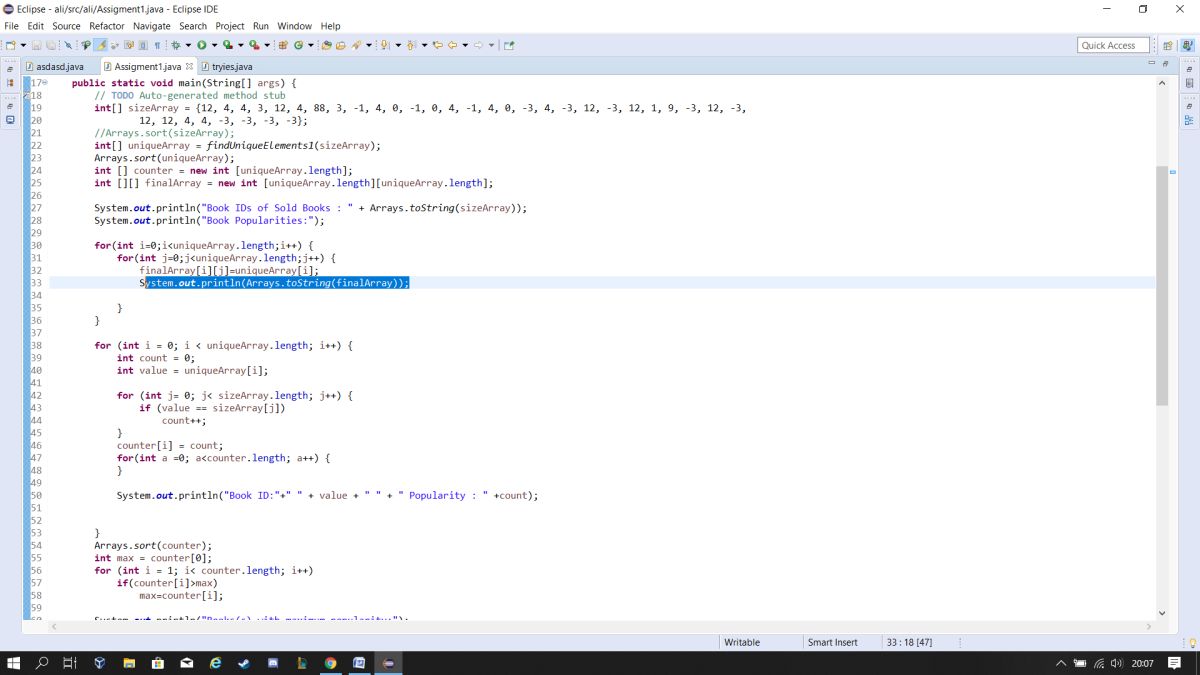The width and height of the screenshot is (1200, 675).
Task: Open the Windows Start menu
Action: [x=14, y=663]
